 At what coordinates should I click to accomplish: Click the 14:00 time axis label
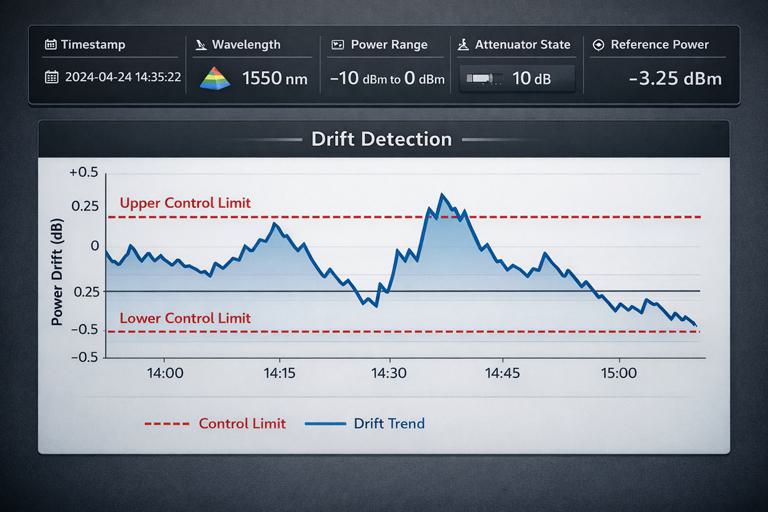pyautogui.click(x=165, y=373)
